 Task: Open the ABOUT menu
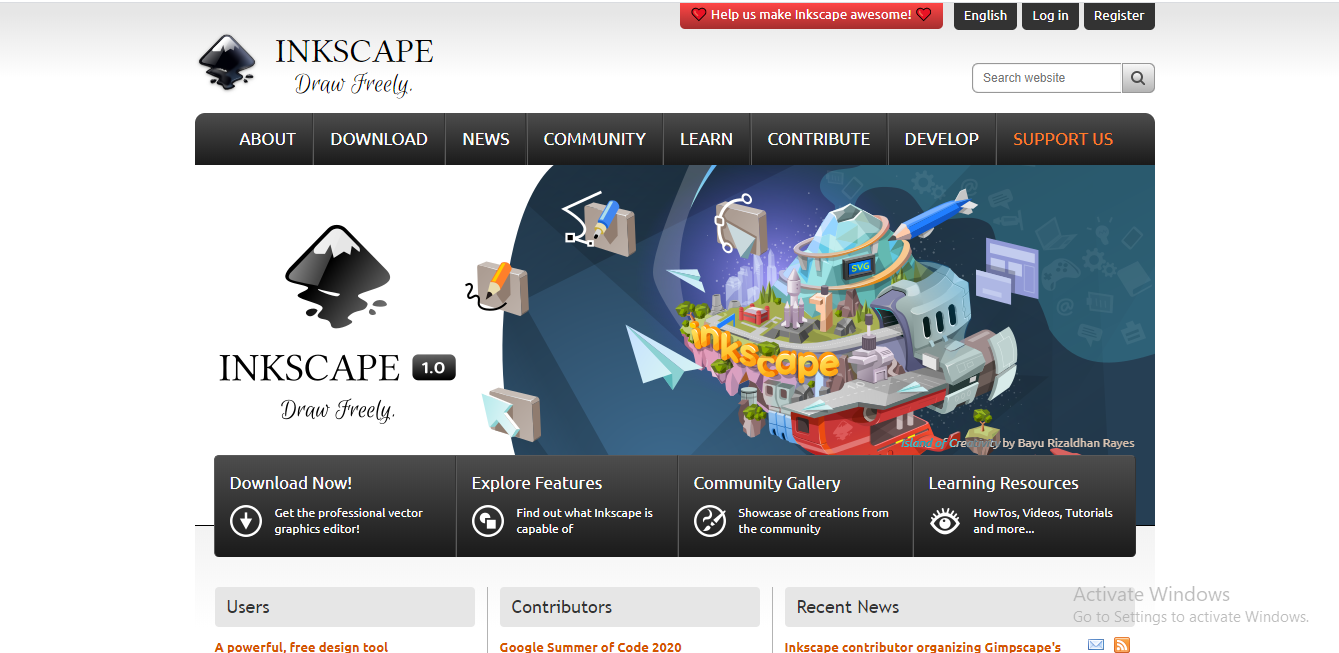click(267, 139)
